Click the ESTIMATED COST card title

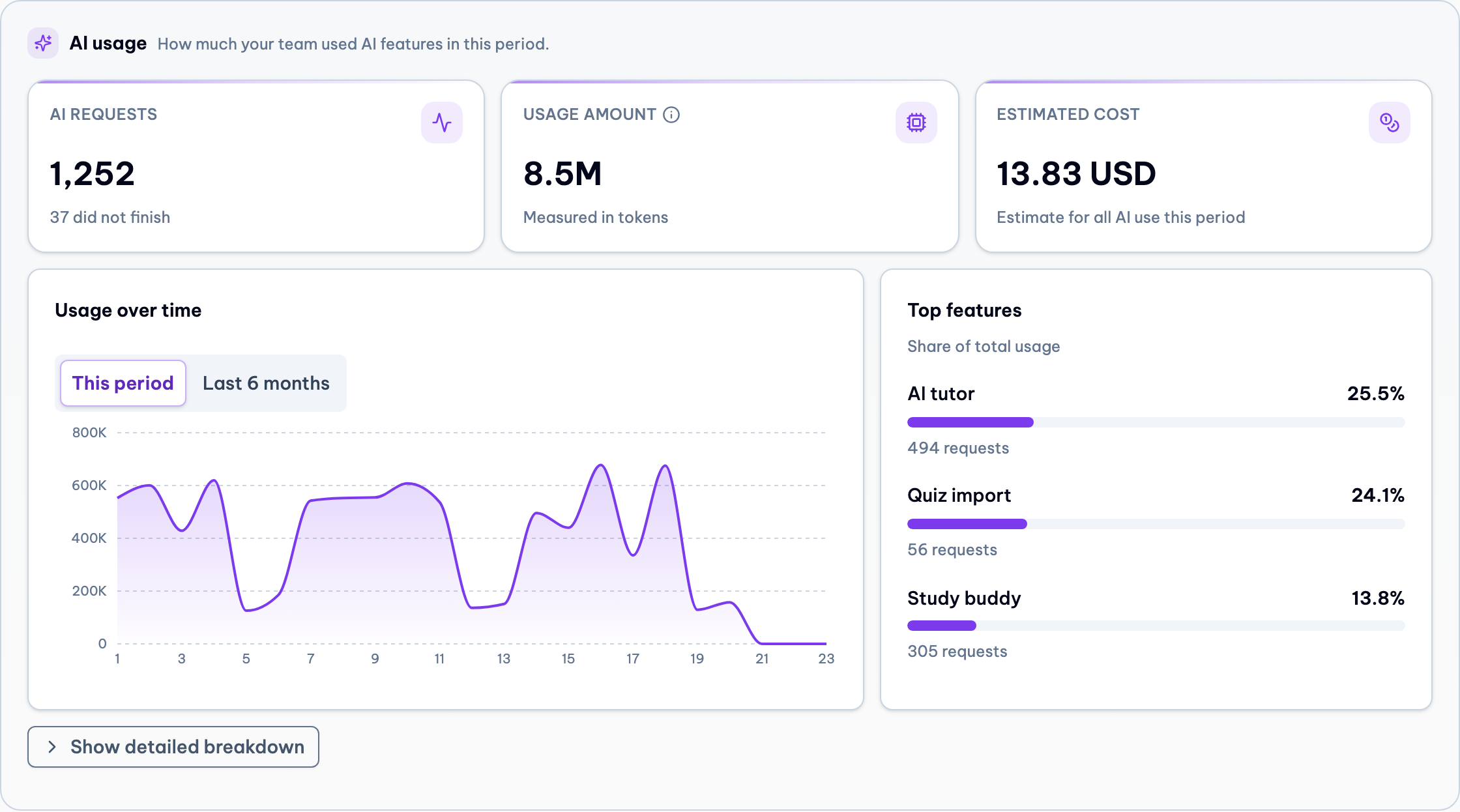(1068, 115)
